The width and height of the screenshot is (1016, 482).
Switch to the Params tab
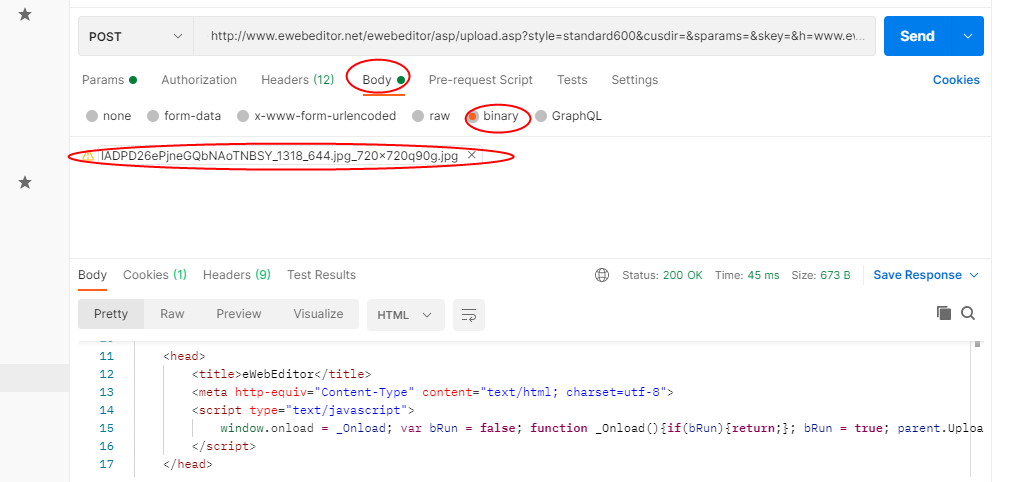pos(110,80)
